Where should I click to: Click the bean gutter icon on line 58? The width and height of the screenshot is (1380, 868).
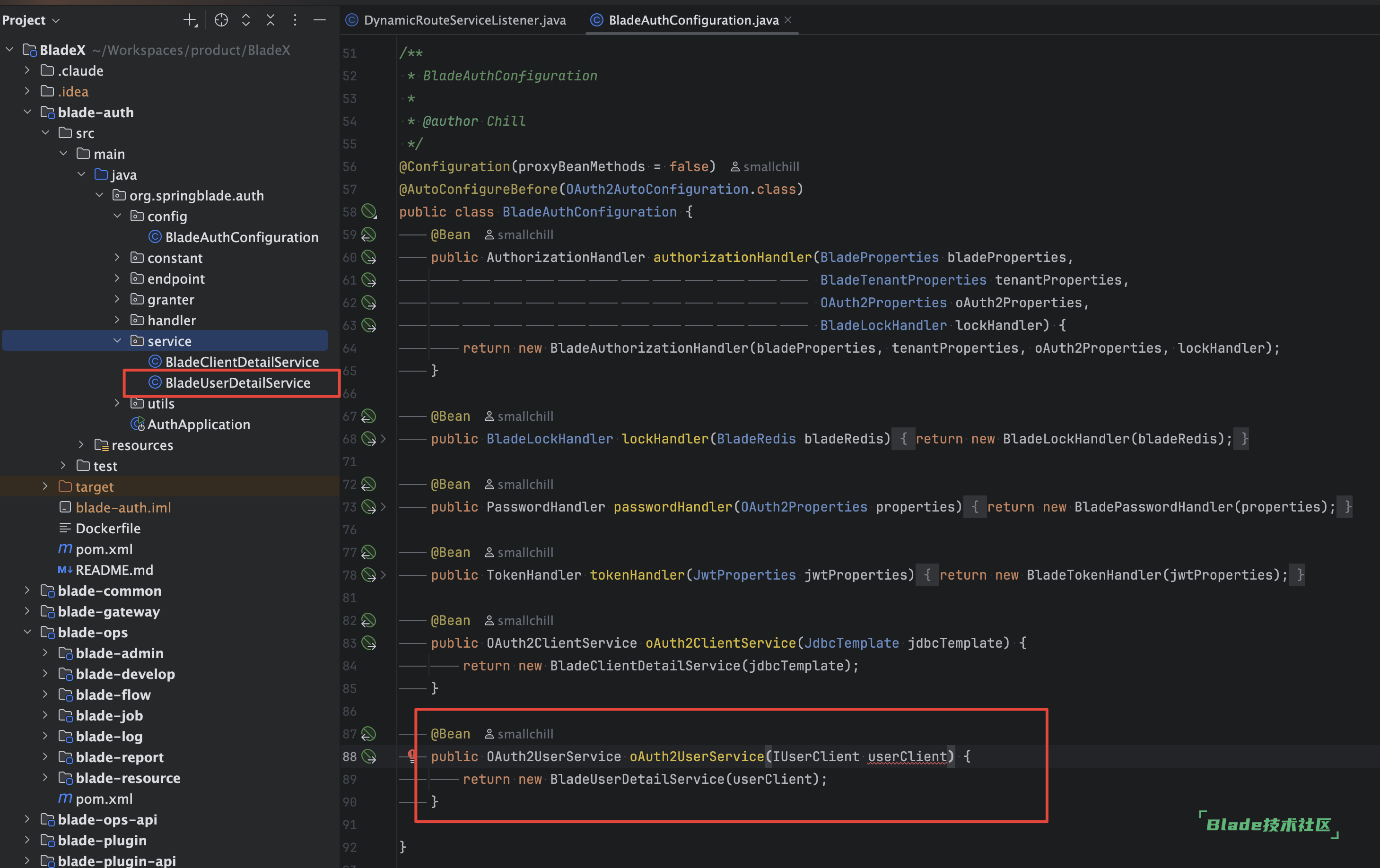[369, 212]
